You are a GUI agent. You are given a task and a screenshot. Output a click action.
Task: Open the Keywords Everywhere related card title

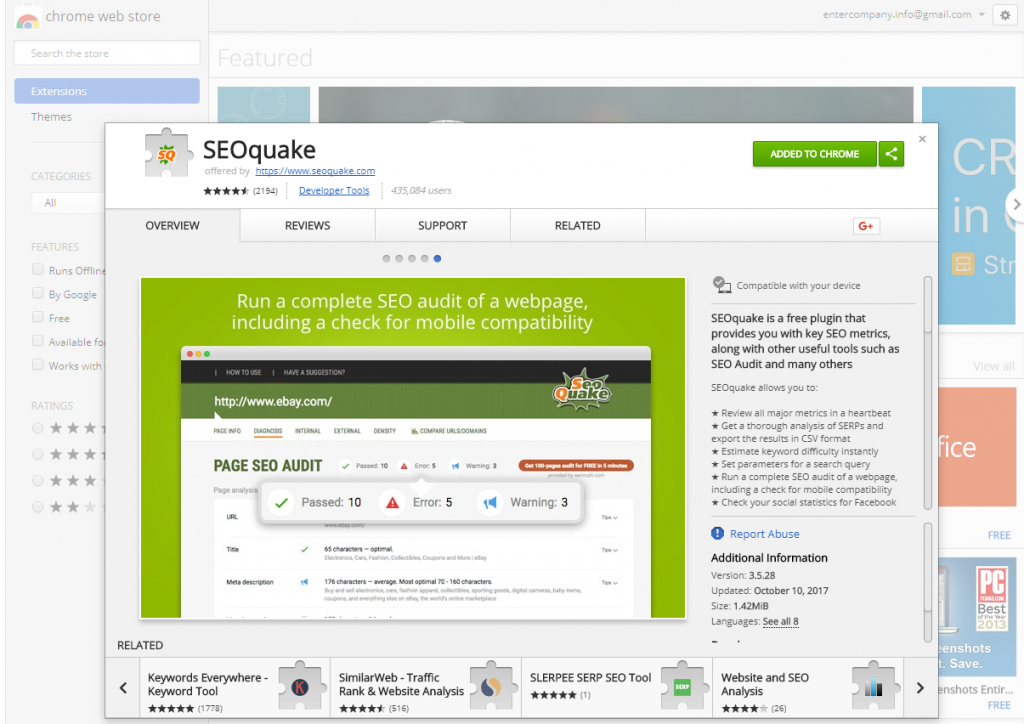point(208,684)
